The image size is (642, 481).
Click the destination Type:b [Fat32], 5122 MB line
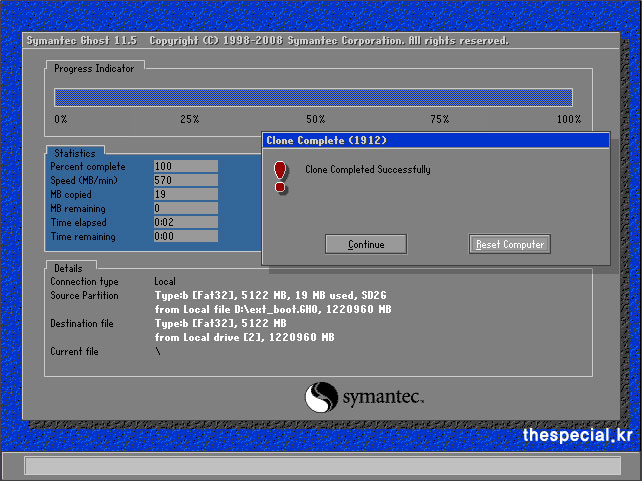point(220,323)
